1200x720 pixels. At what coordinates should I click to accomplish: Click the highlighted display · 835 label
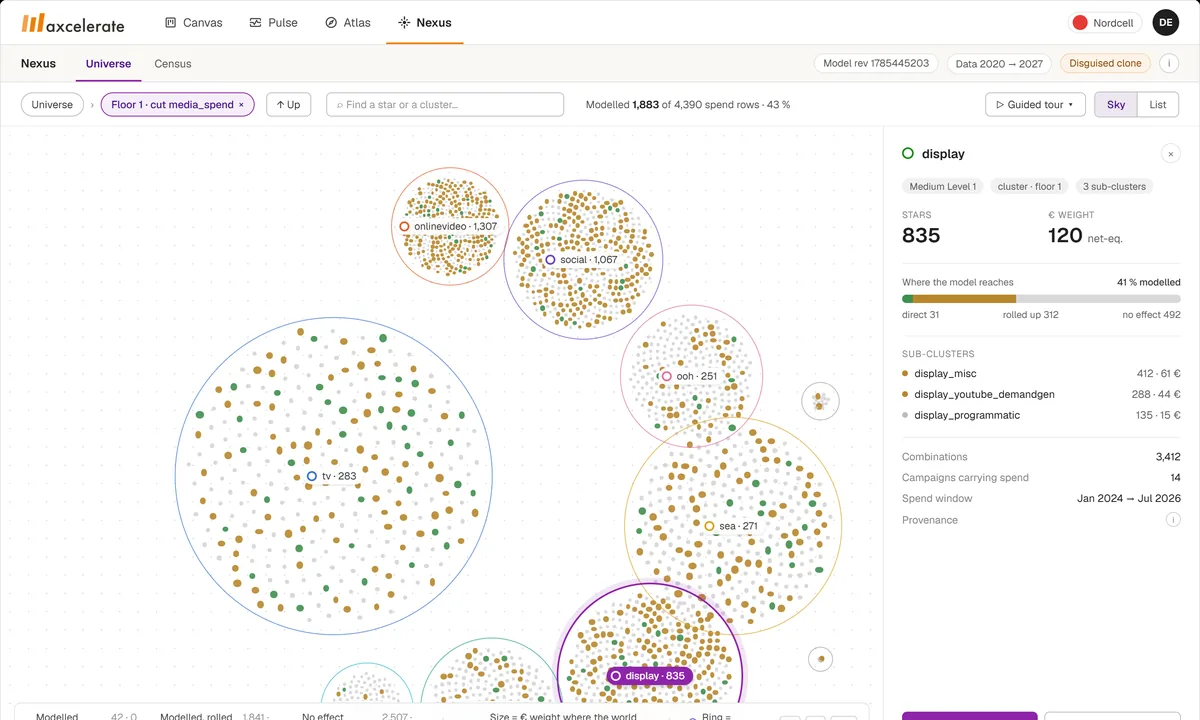(650, 676)
